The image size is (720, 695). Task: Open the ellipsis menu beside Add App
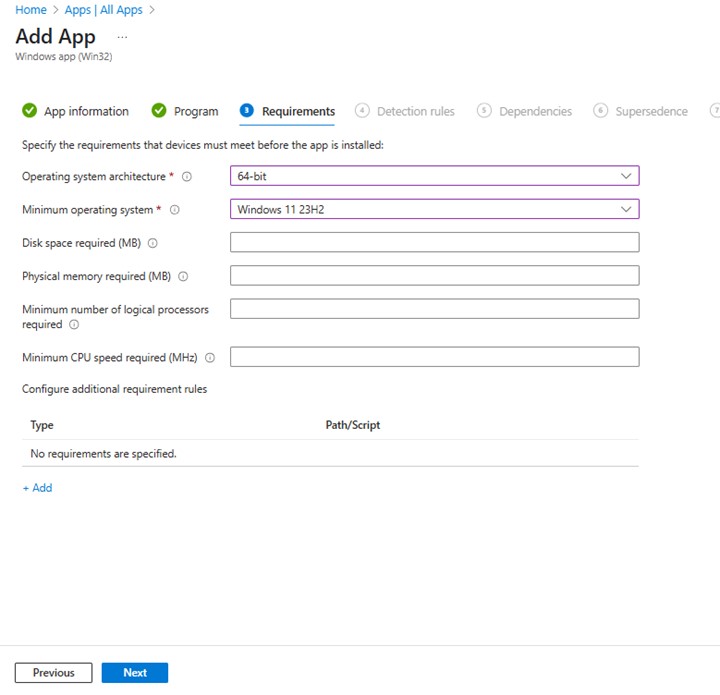coord(122,36)
